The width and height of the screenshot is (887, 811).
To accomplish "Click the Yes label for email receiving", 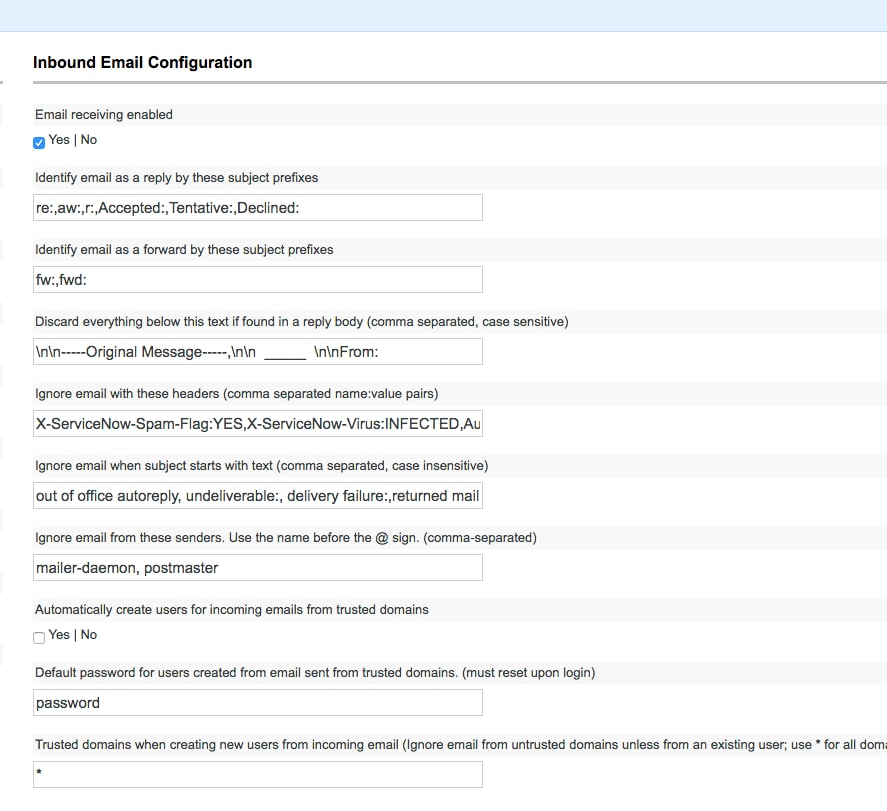I will (59, 140).
